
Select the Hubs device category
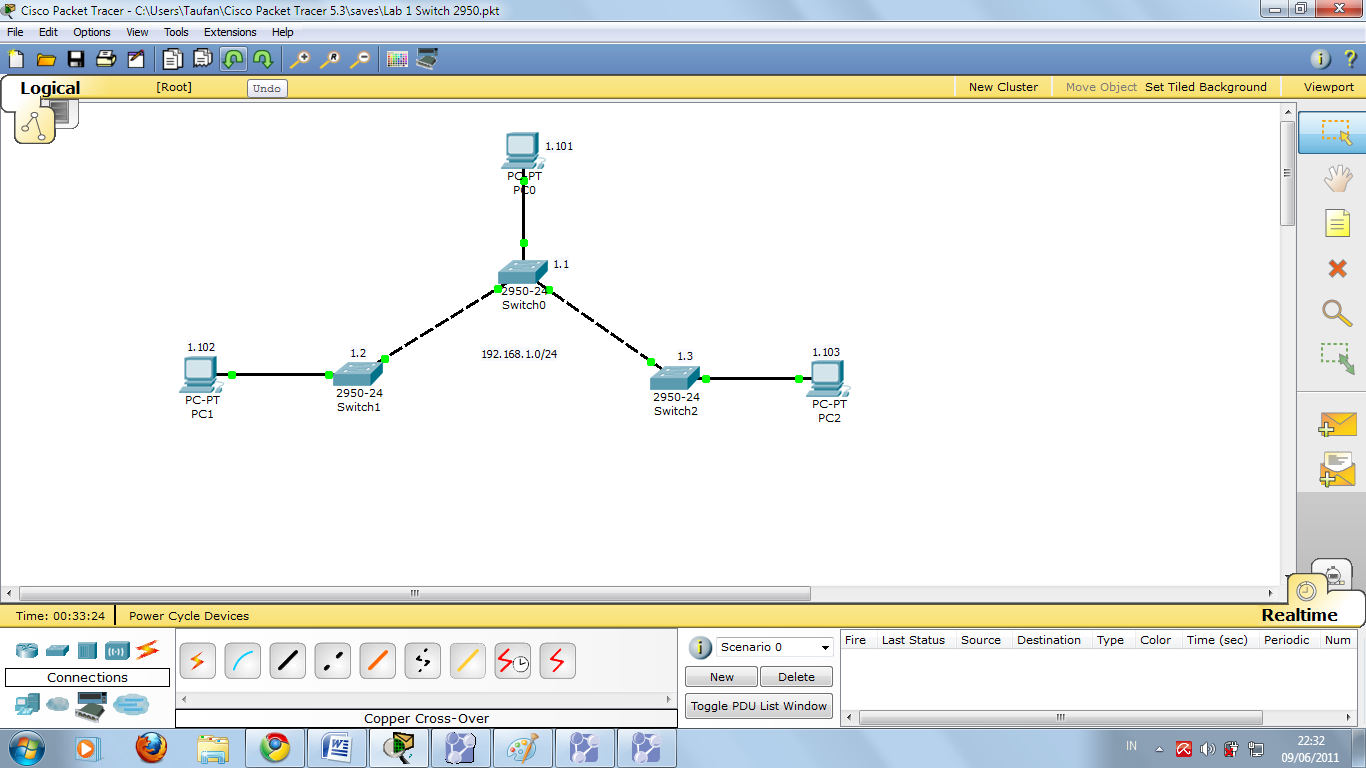click(x=87, y=651)
